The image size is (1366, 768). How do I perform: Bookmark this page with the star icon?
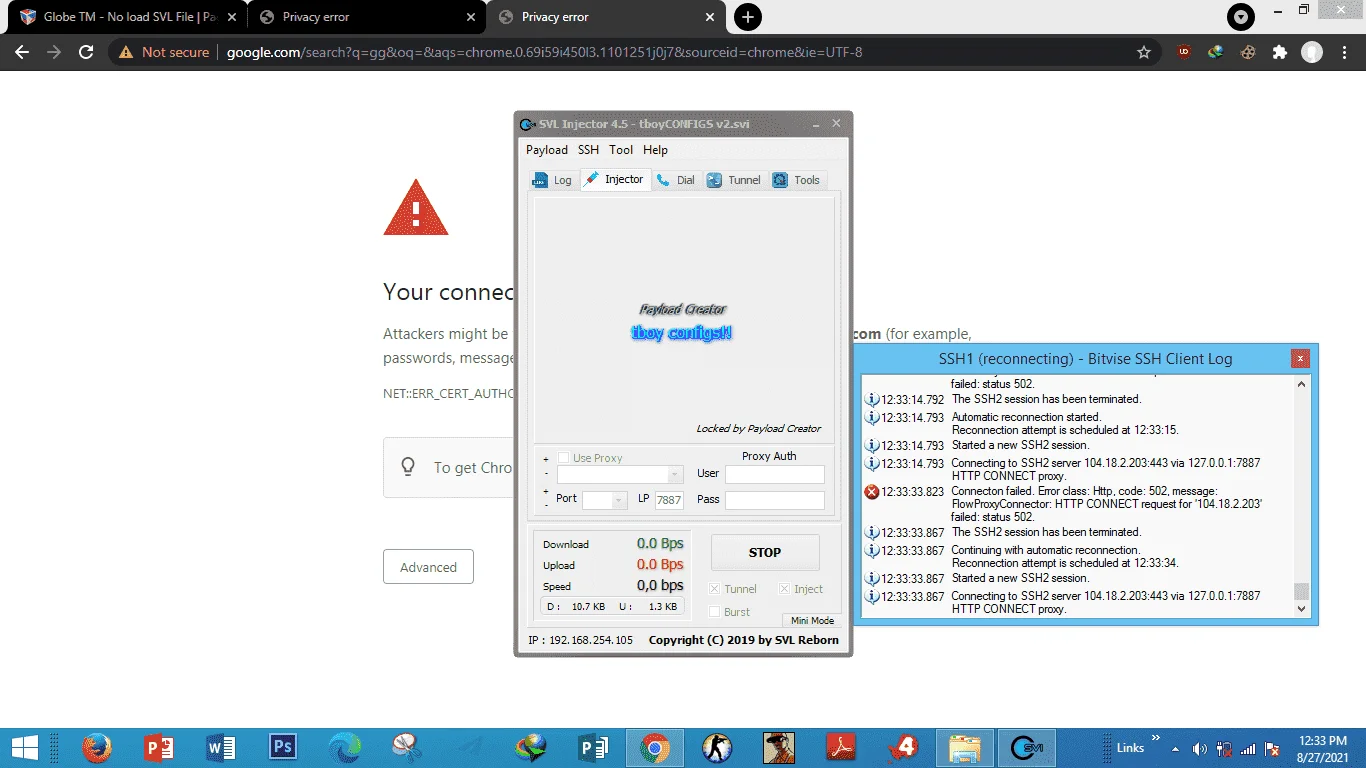(1144, 52)
